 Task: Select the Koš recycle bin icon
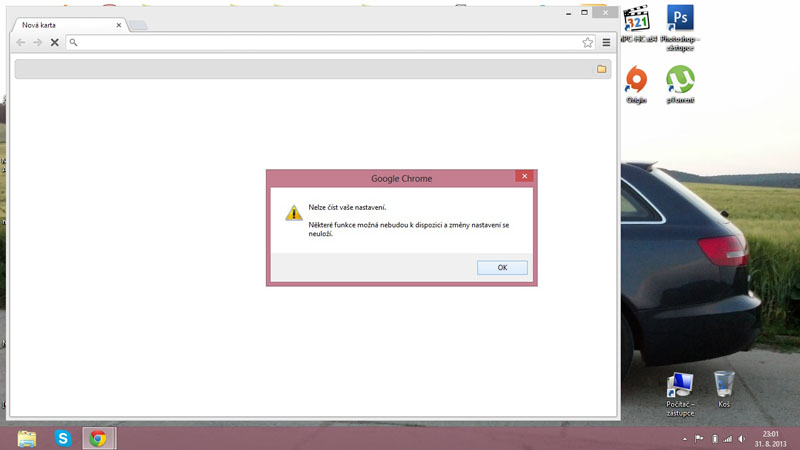coord(724,389)
